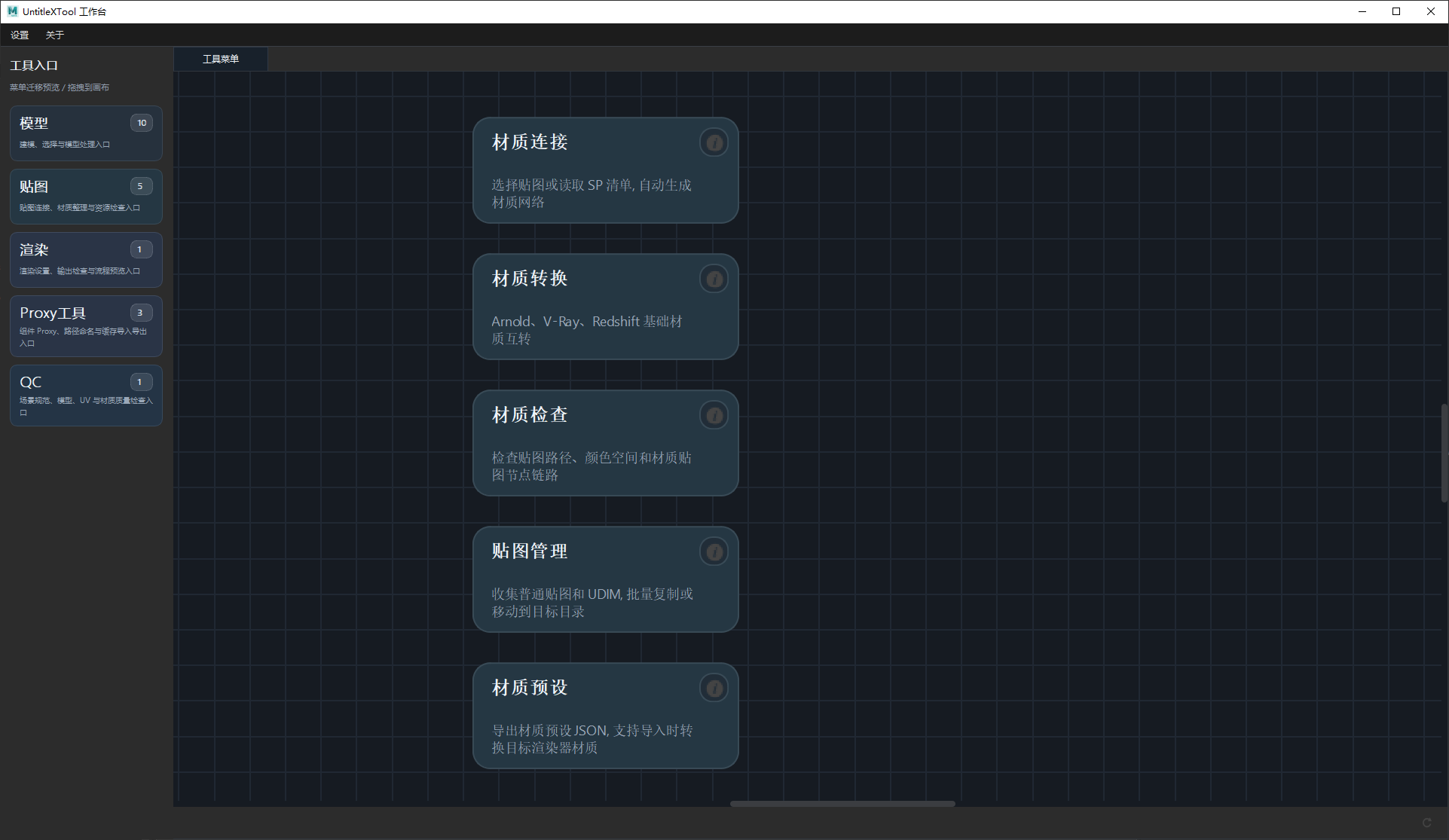1449x840 pixels.
Task: Click the info icon on the 材质转换 card
Action: tap(714, 279)
